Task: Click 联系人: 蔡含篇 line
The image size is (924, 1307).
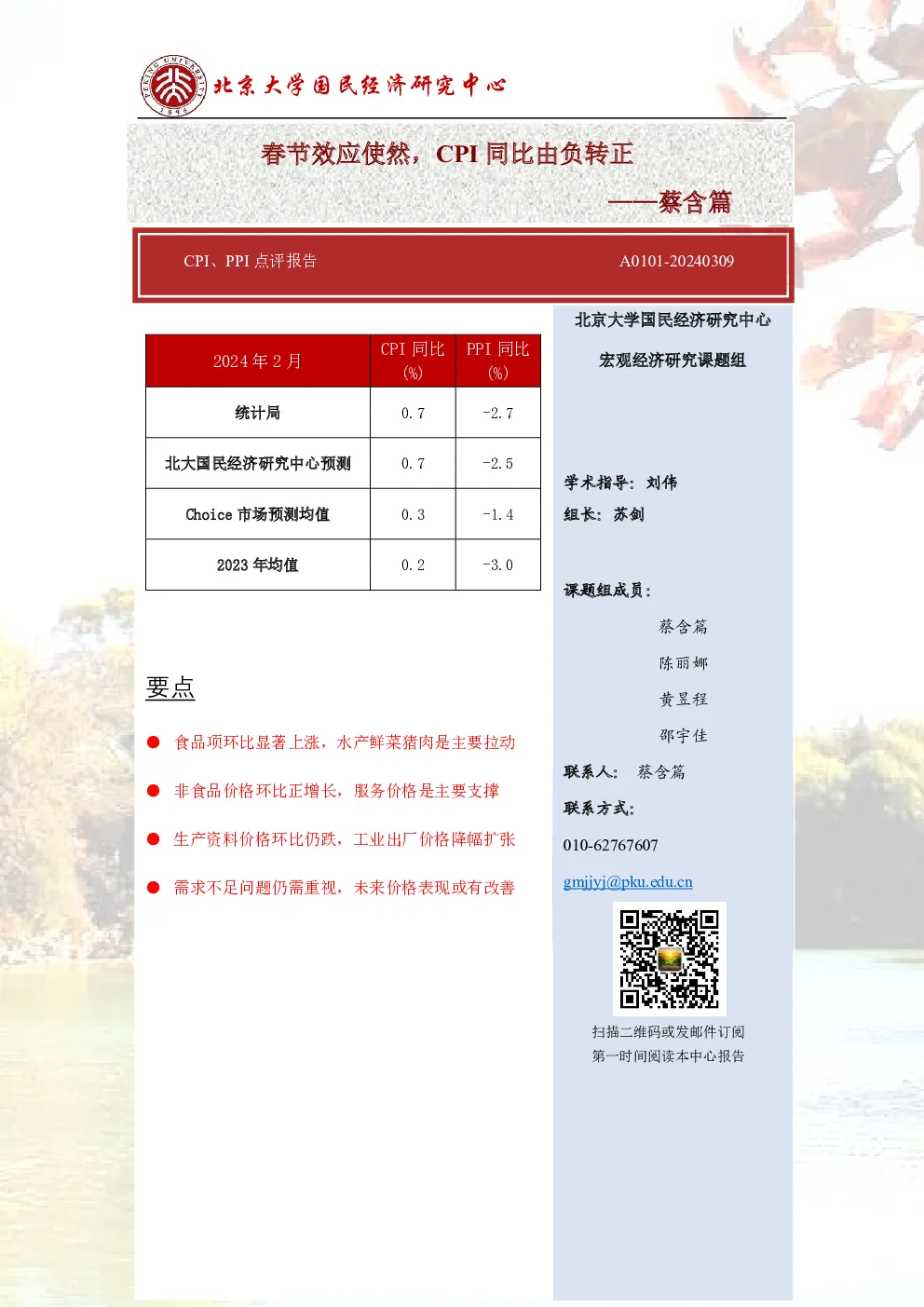Action: [x=624, y=772]
